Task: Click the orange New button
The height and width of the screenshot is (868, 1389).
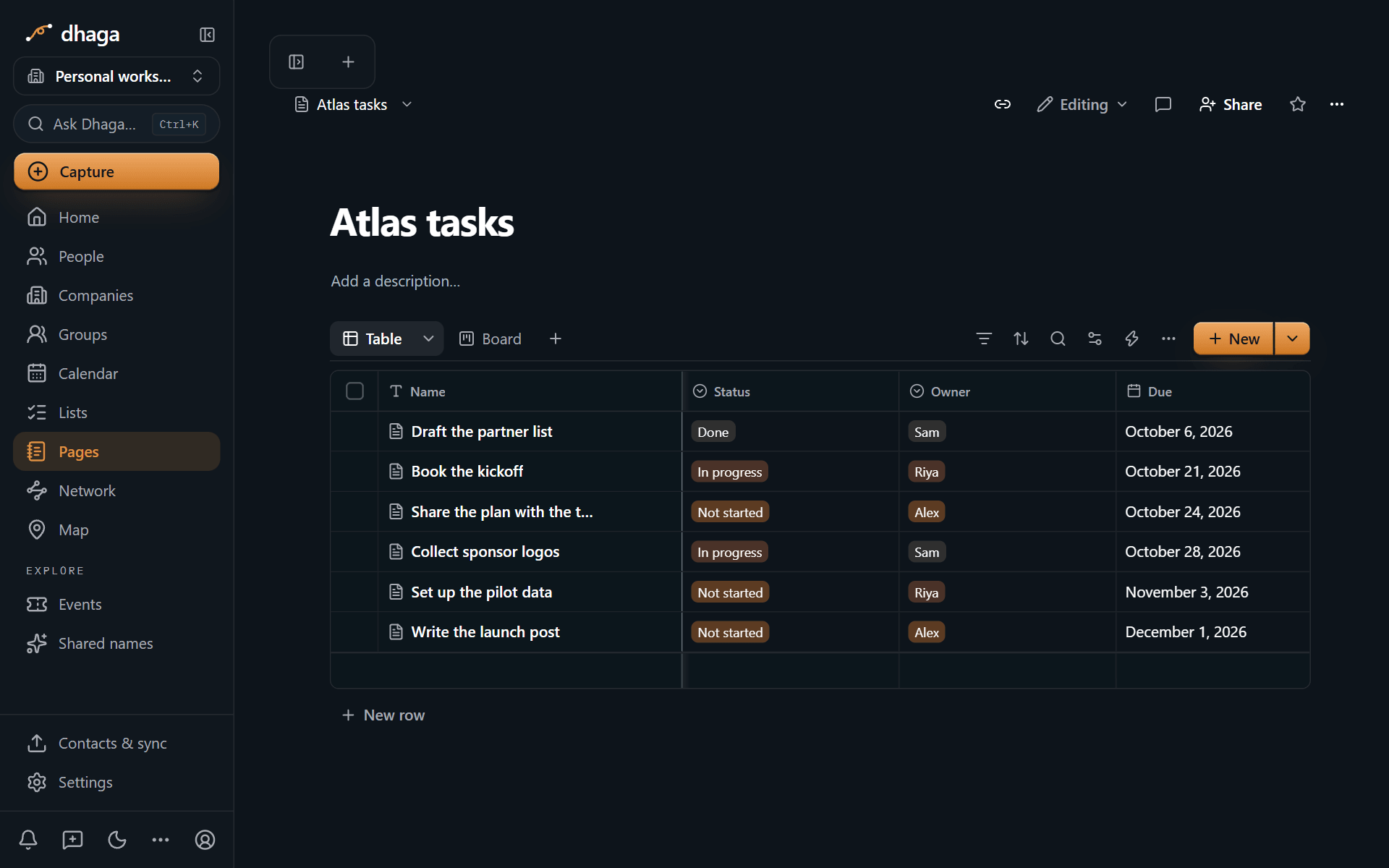Action: point(1233,339)
